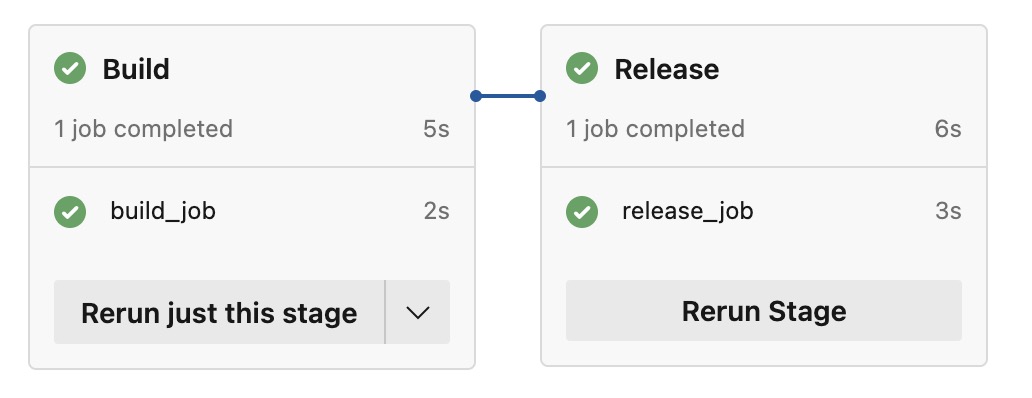Open the release_job job entry
This screenshot has height=398, width=1032.
coord(763,212)
